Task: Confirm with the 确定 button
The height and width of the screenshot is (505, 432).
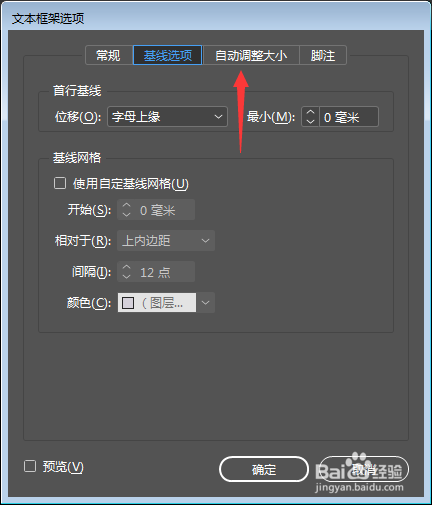Action: pos(264,469)
